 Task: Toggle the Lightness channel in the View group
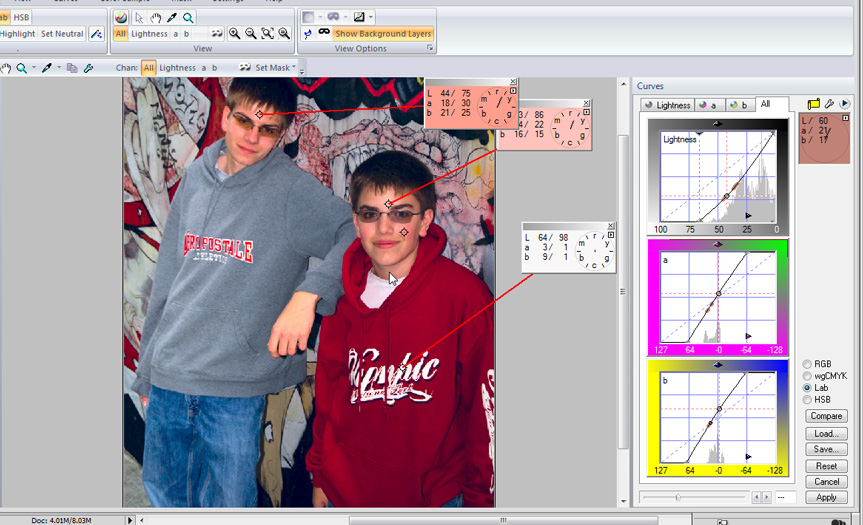(149, 34)
